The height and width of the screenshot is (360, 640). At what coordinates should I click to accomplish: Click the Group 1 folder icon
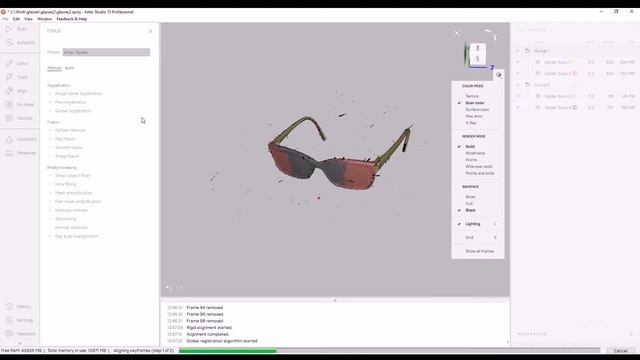528,51
